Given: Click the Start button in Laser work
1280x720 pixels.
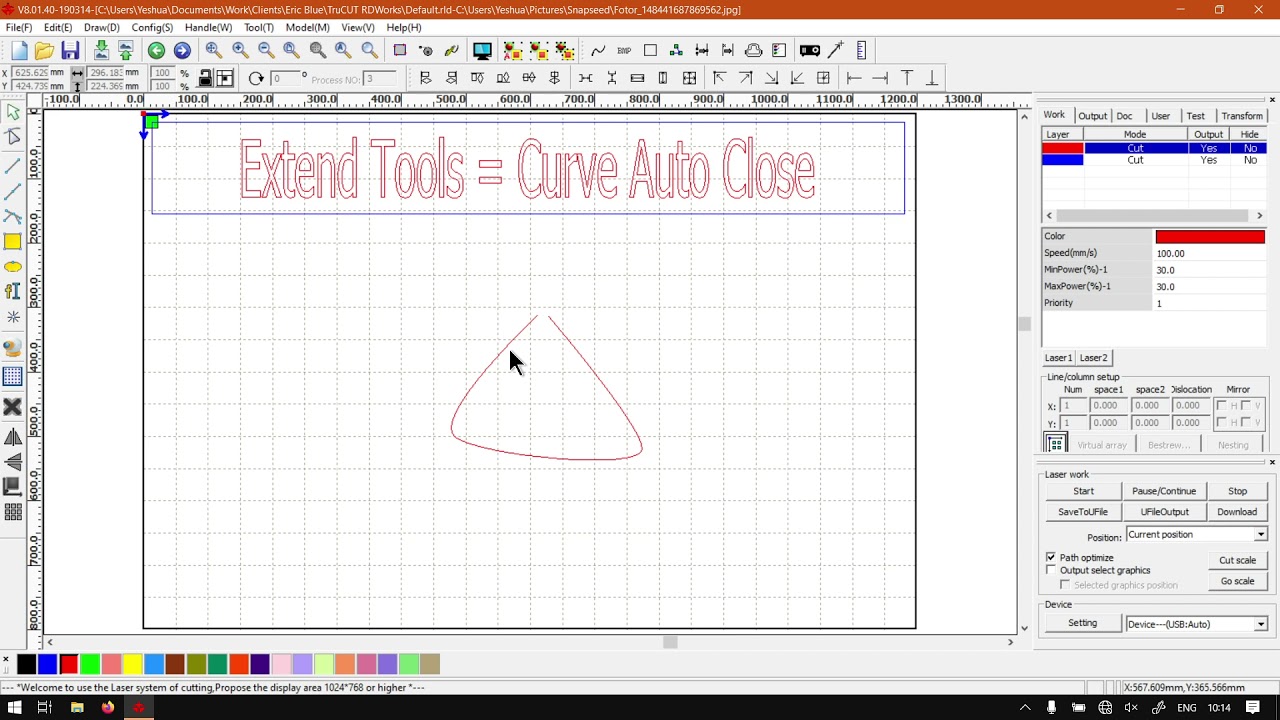Looking at the screenshot, I should [x=1083, y=491].
